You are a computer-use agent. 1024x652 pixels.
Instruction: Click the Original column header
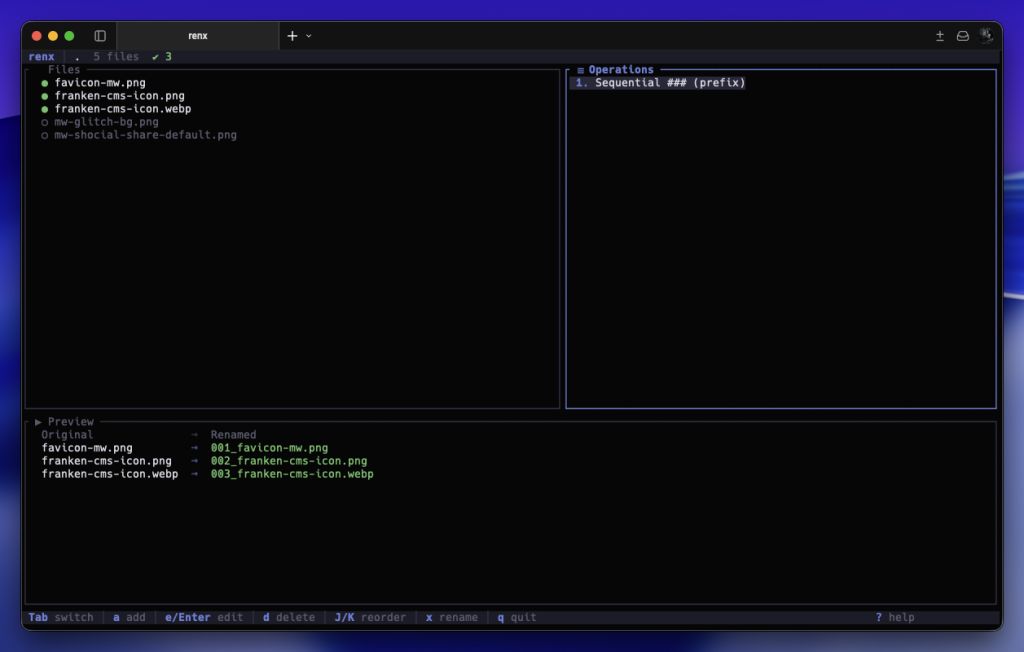[x=67, y=435]
